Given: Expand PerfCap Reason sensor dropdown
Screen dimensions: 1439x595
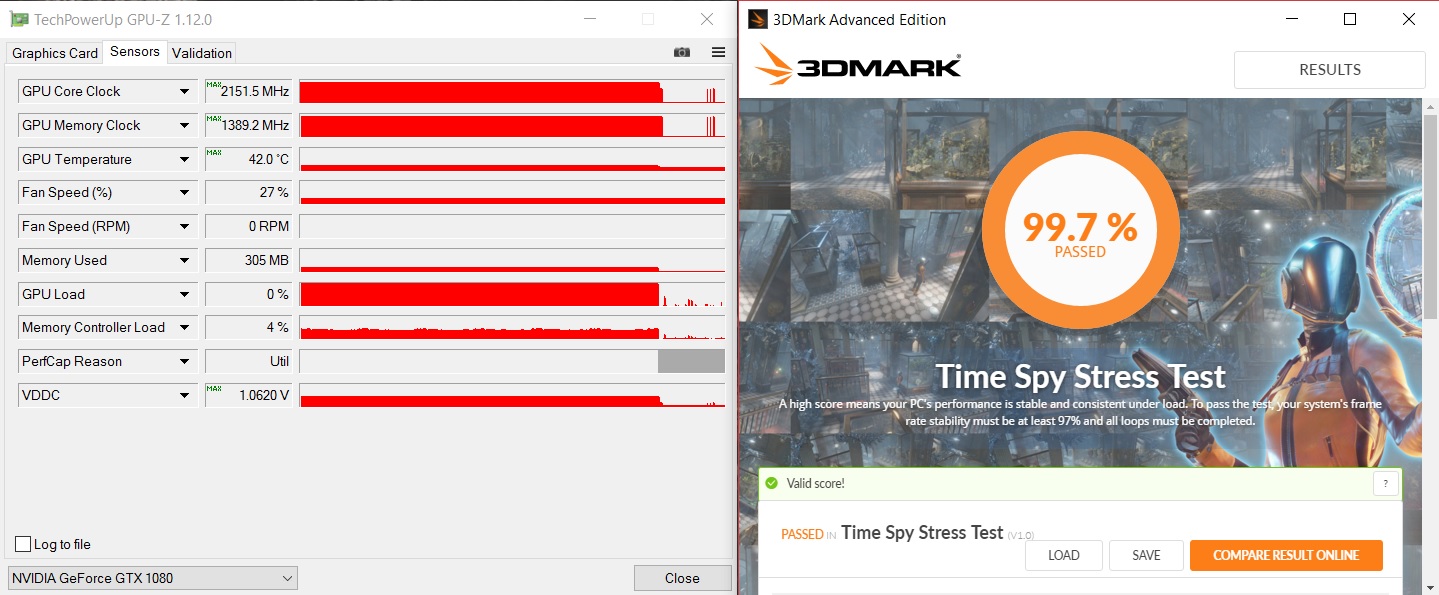Looking at the screenshot, I should [184, 361].
